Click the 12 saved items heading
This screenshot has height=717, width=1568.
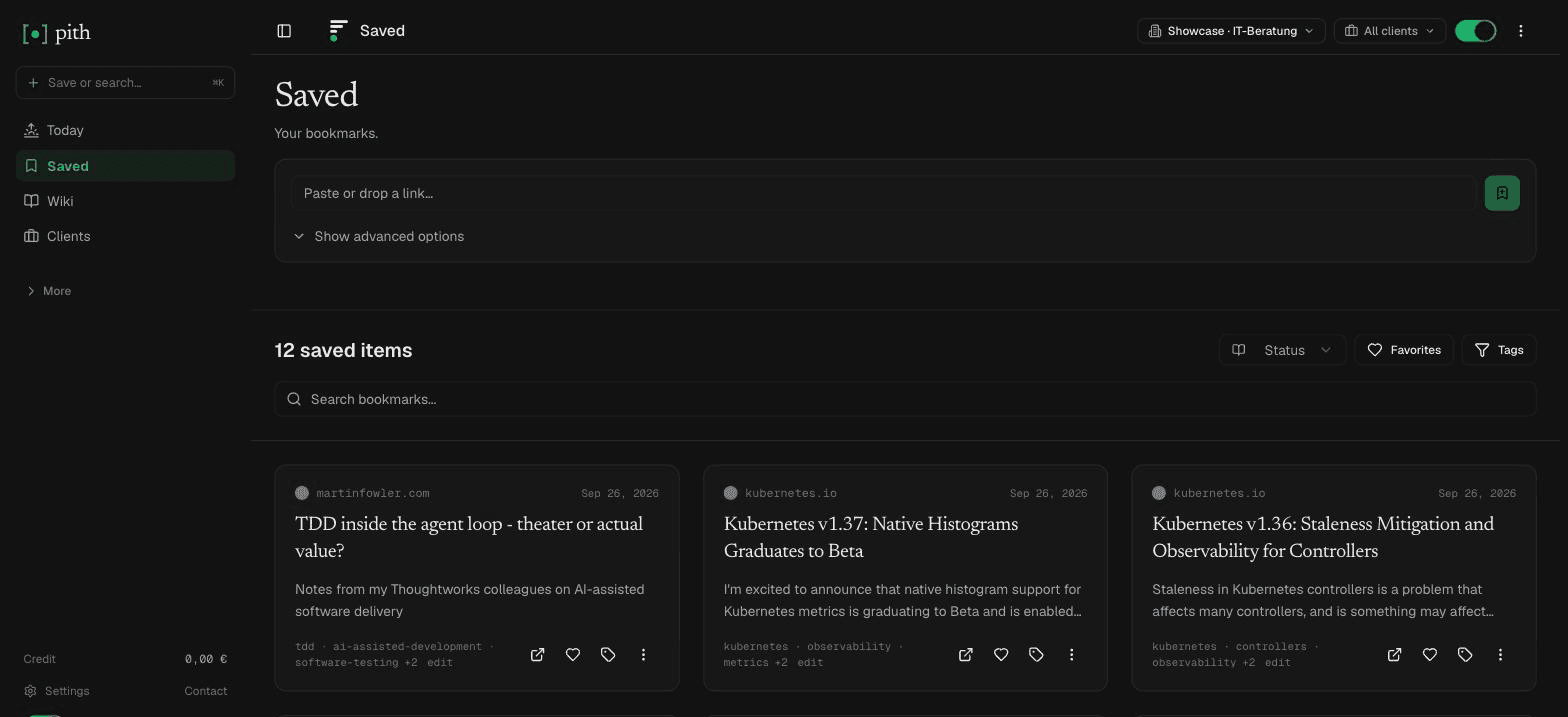pos(343,350)
